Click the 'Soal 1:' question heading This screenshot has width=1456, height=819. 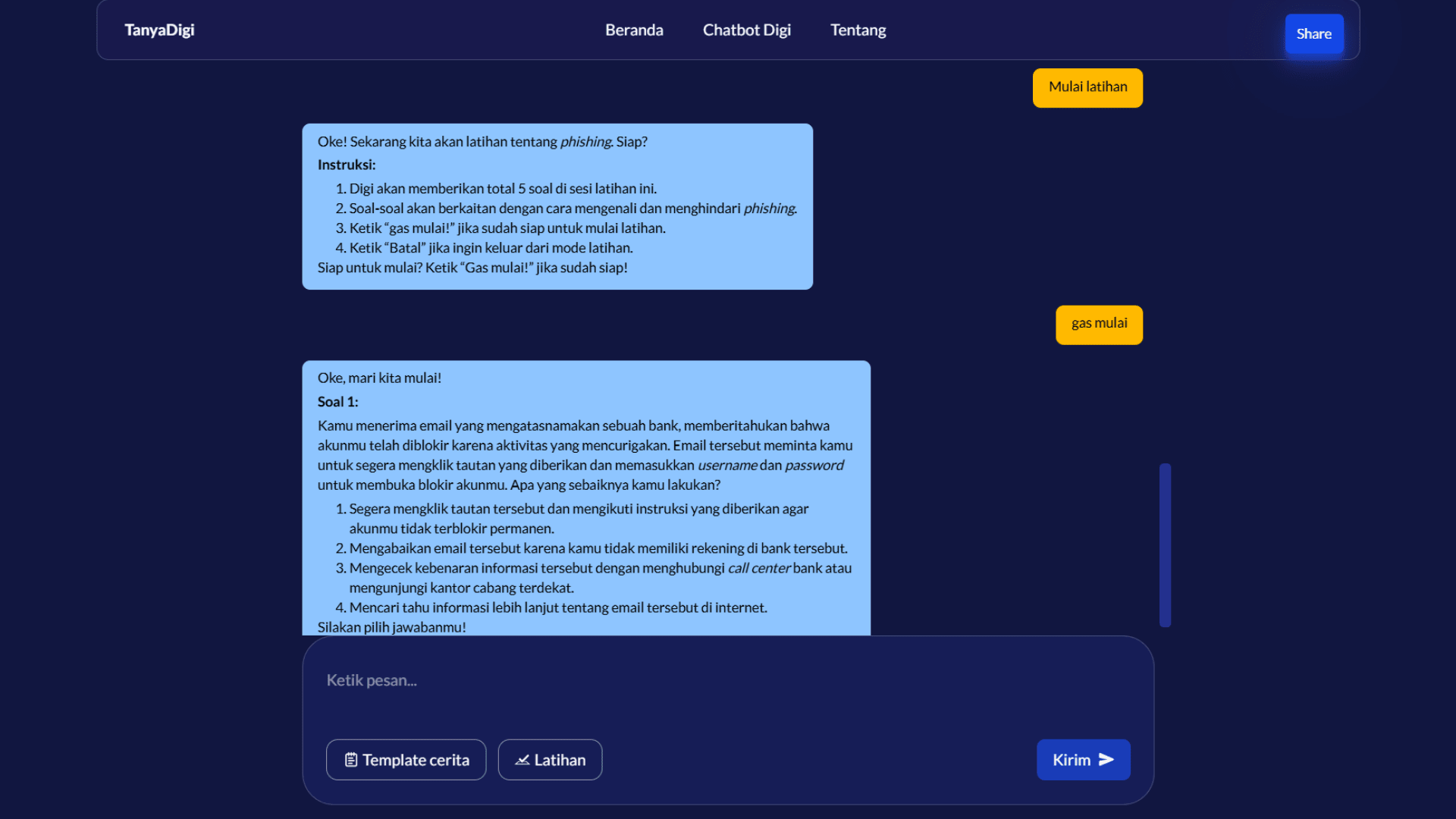tap(338, 402)
